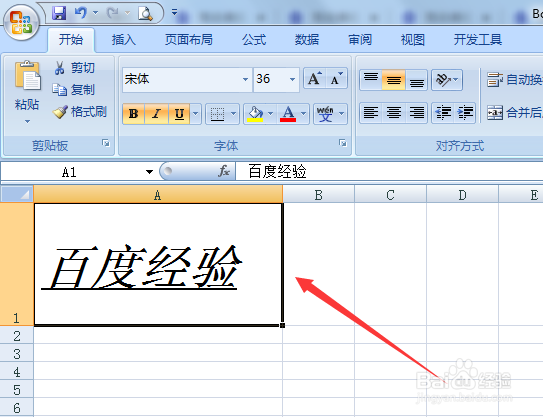Enable 自动换行 wrap text

click(x=514, y=80)
